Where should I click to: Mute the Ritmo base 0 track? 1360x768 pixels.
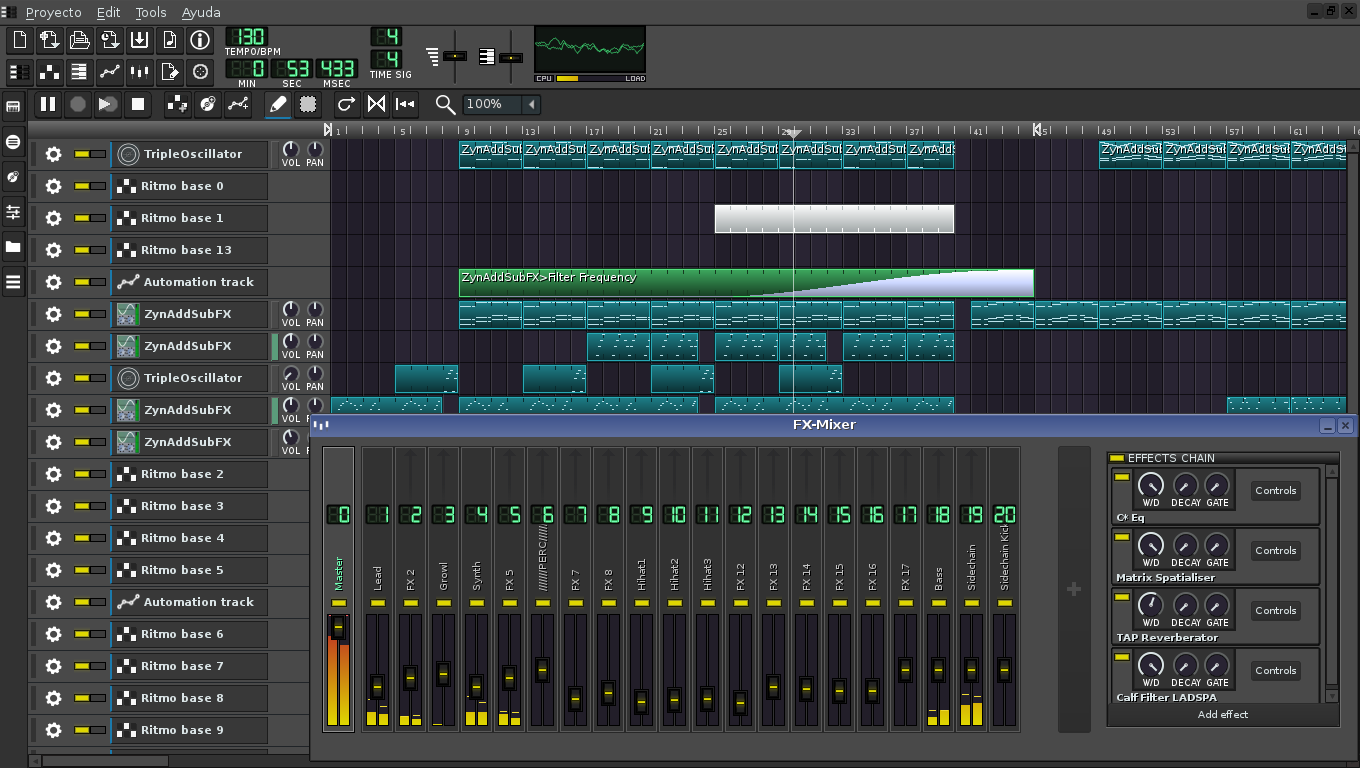tap(82, 186)
